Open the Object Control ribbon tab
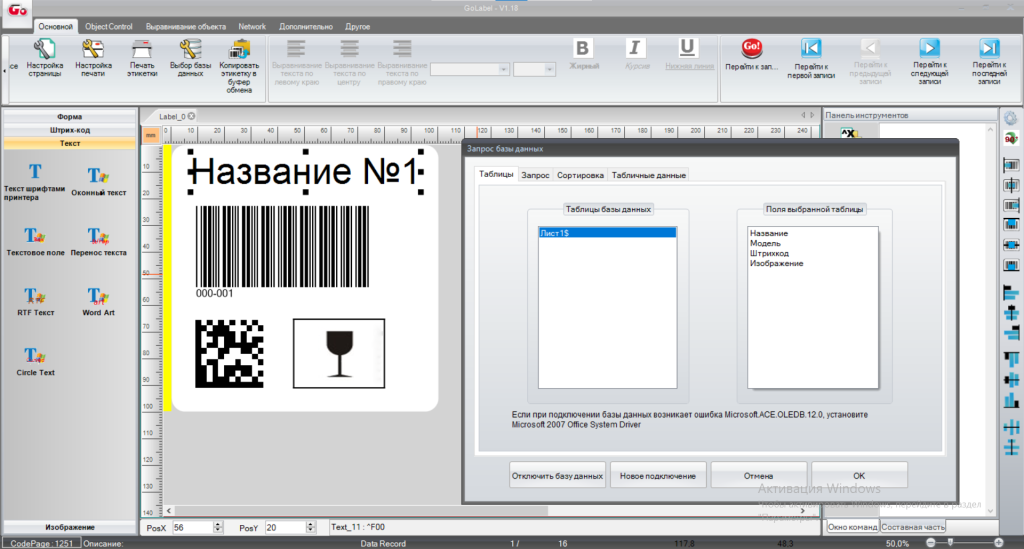The width and height of the screenshot is (1024, 549). 108,27
